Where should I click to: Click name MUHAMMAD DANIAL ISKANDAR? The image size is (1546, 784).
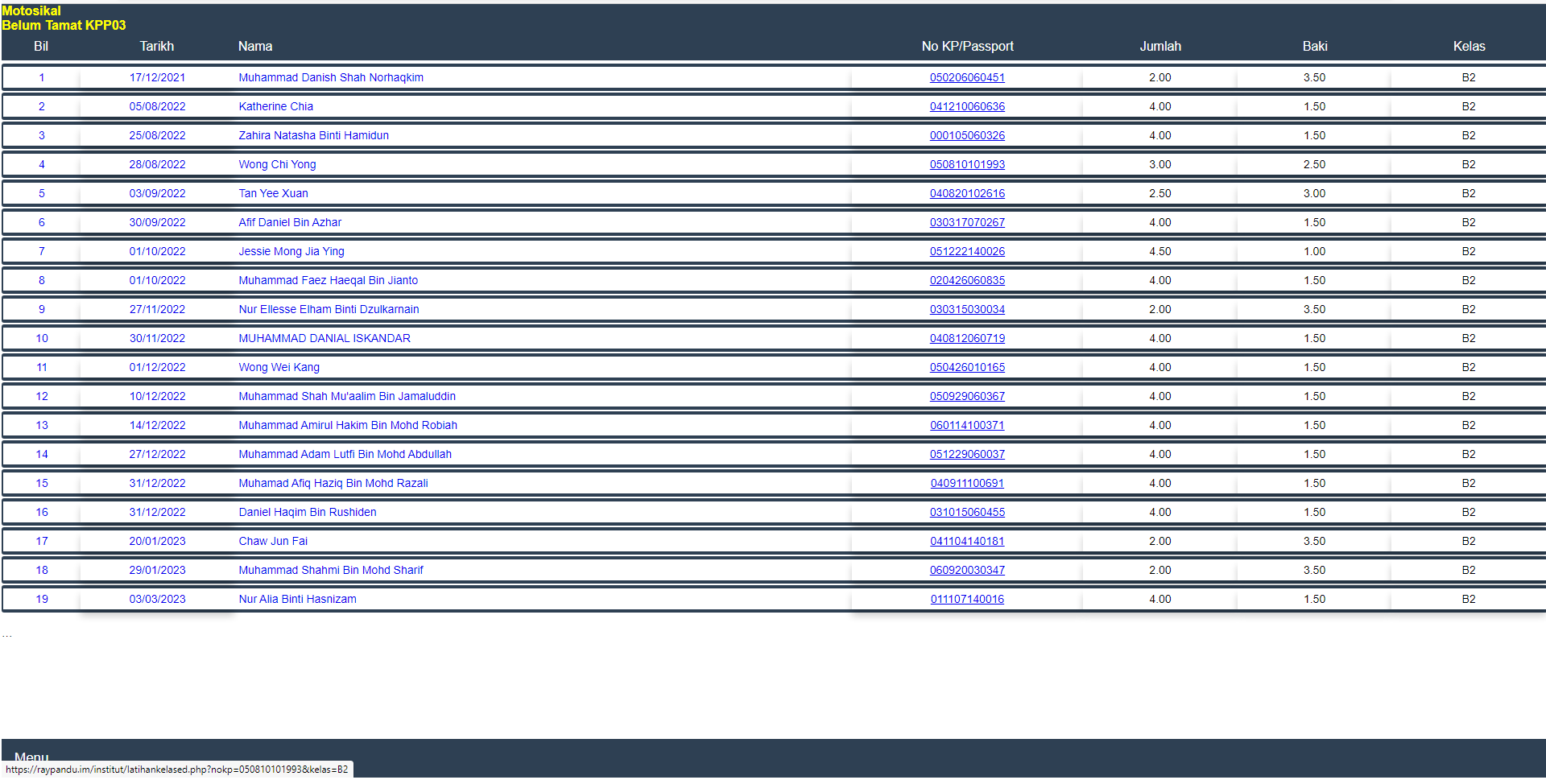(324, 339)
